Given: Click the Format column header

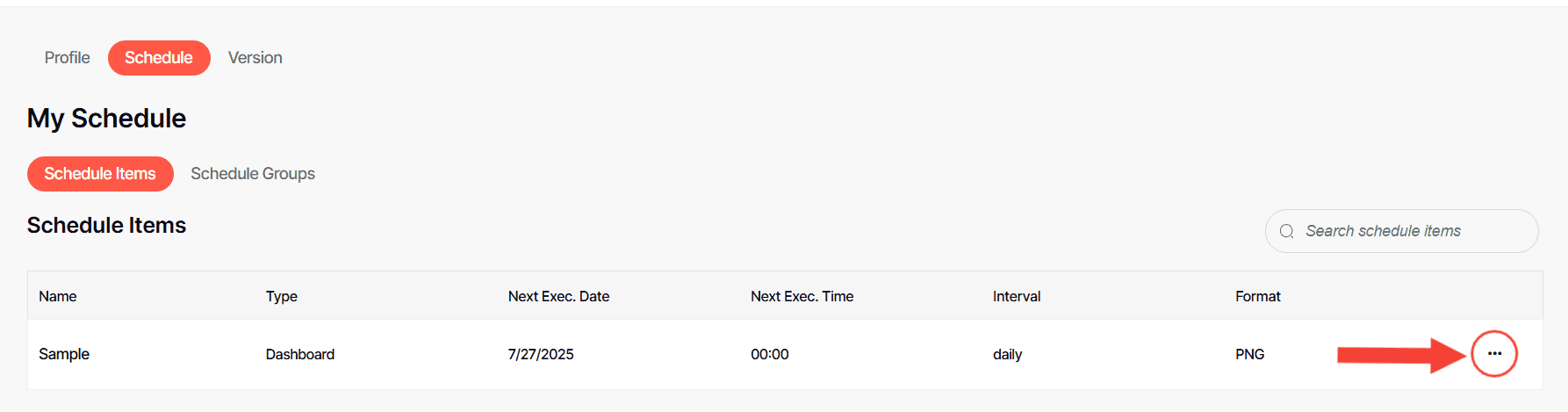Looking at the screenshot, I should (x=1257, y=296).
